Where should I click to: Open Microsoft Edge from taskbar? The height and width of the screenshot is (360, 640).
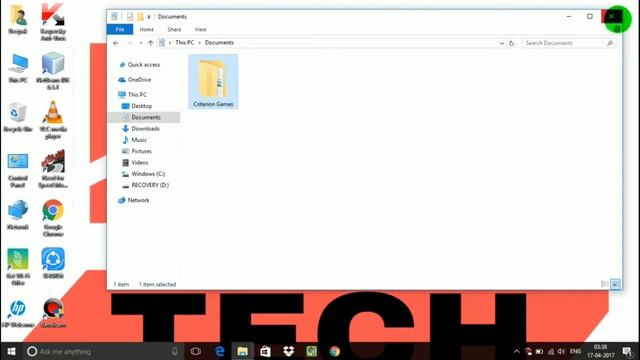(x=220, y=351)
